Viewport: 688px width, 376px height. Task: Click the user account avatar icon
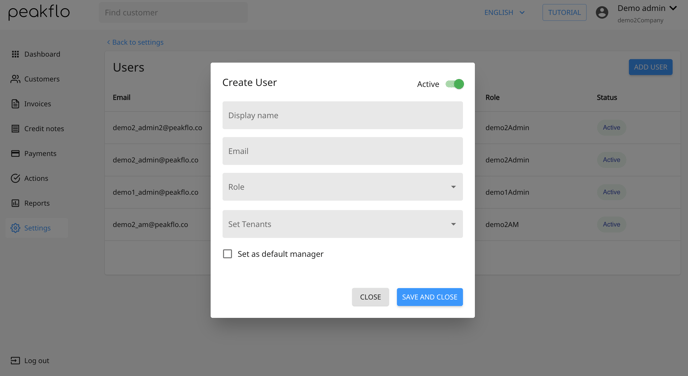coord(602,12)
